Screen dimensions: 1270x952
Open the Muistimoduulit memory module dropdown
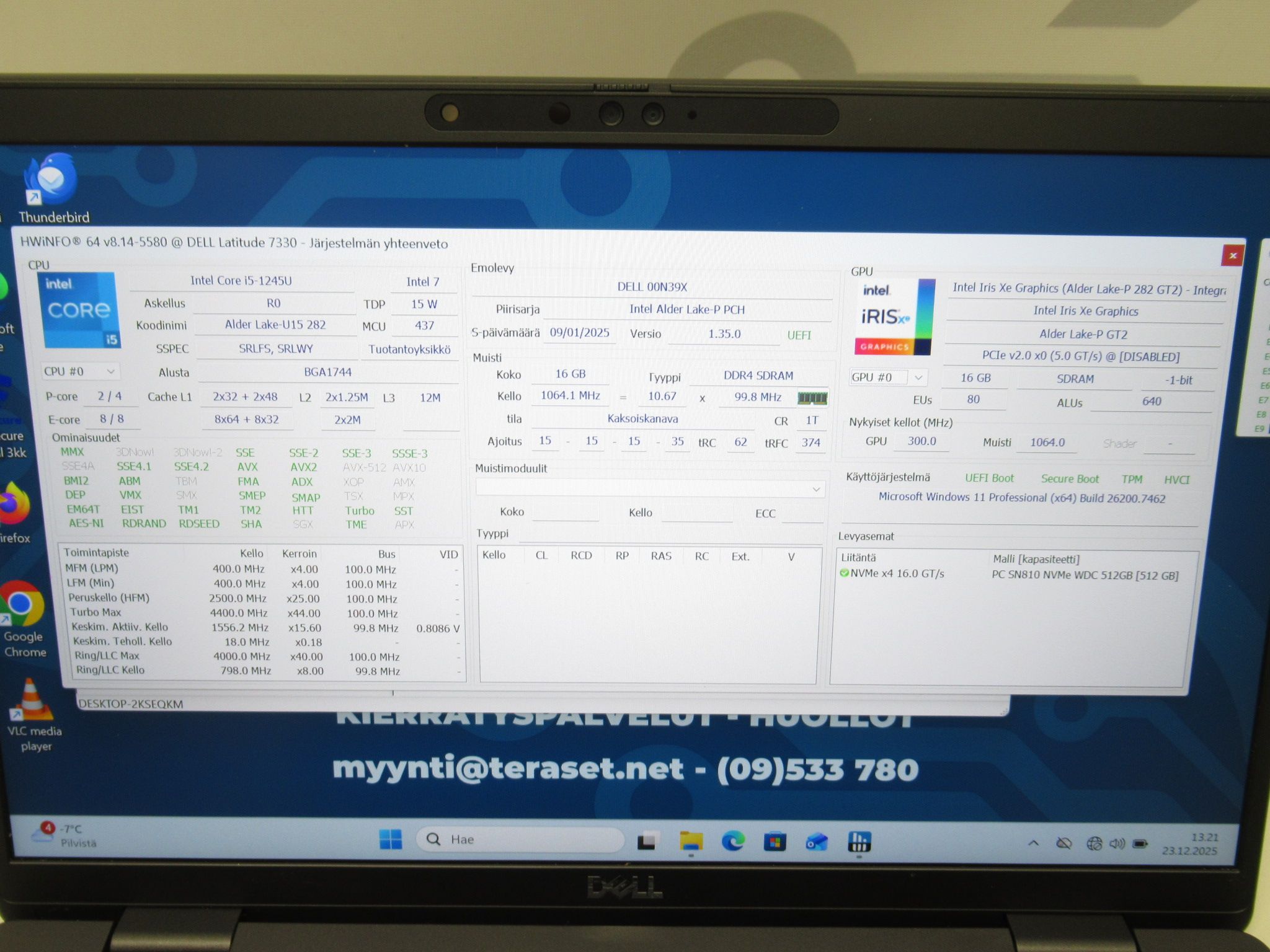650,489
